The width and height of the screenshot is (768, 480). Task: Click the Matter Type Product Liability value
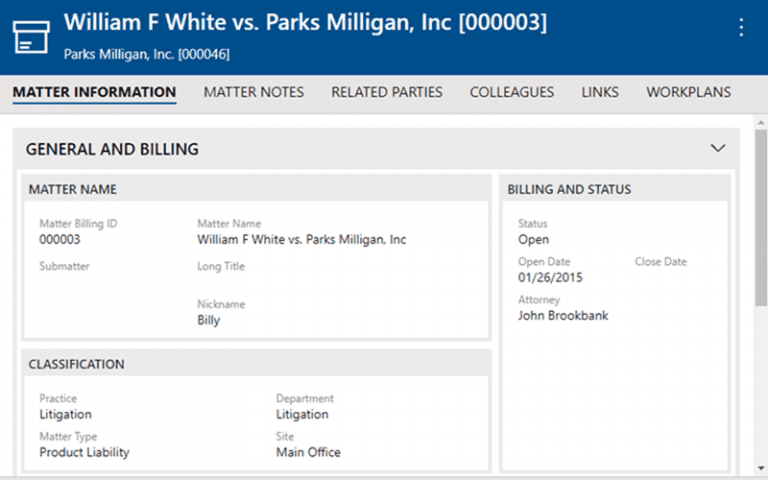click(84, 453)
